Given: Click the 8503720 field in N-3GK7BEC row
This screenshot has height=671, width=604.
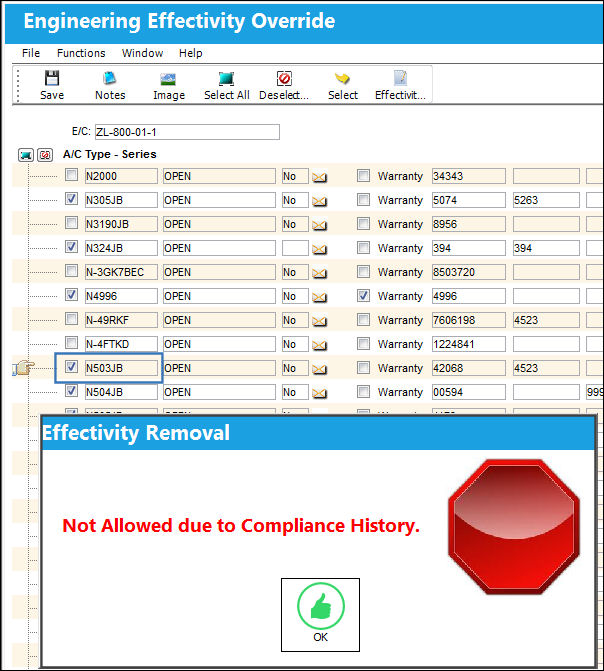Looking at the screenshot, I should click(x=468, y=272).
